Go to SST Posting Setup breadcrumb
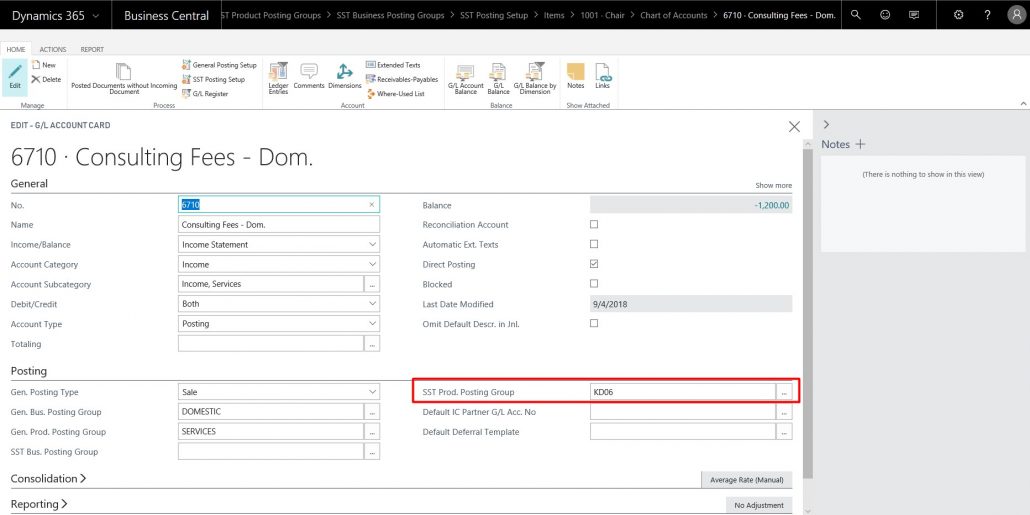The height and width of the screenshot is (515, 1030). tap(494, 15)
